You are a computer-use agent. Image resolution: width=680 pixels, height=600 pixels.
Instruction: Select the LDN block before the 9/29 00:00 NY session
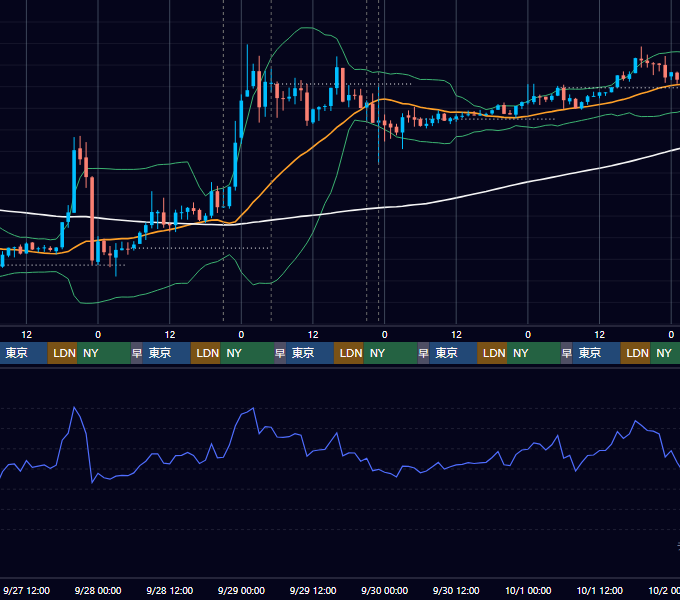tap(206, 353)
